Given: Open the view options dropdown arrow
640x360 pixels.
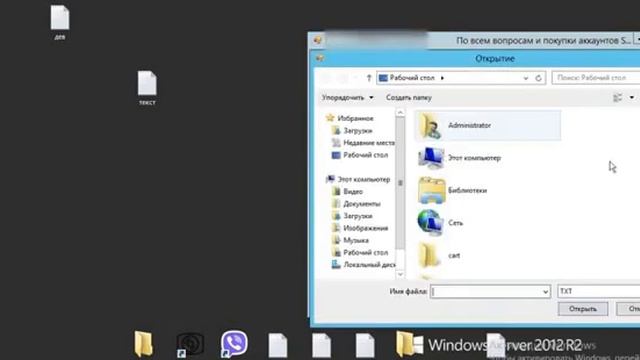Looking at the screenshot, I should tap(632, 98).
